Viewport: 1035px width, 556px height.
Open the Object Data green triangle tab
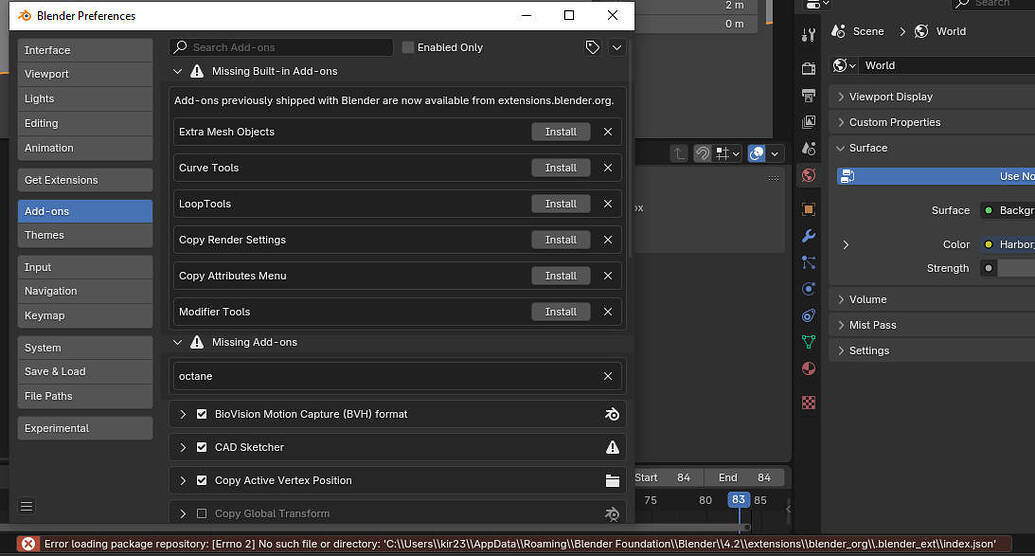click(809, 342)
